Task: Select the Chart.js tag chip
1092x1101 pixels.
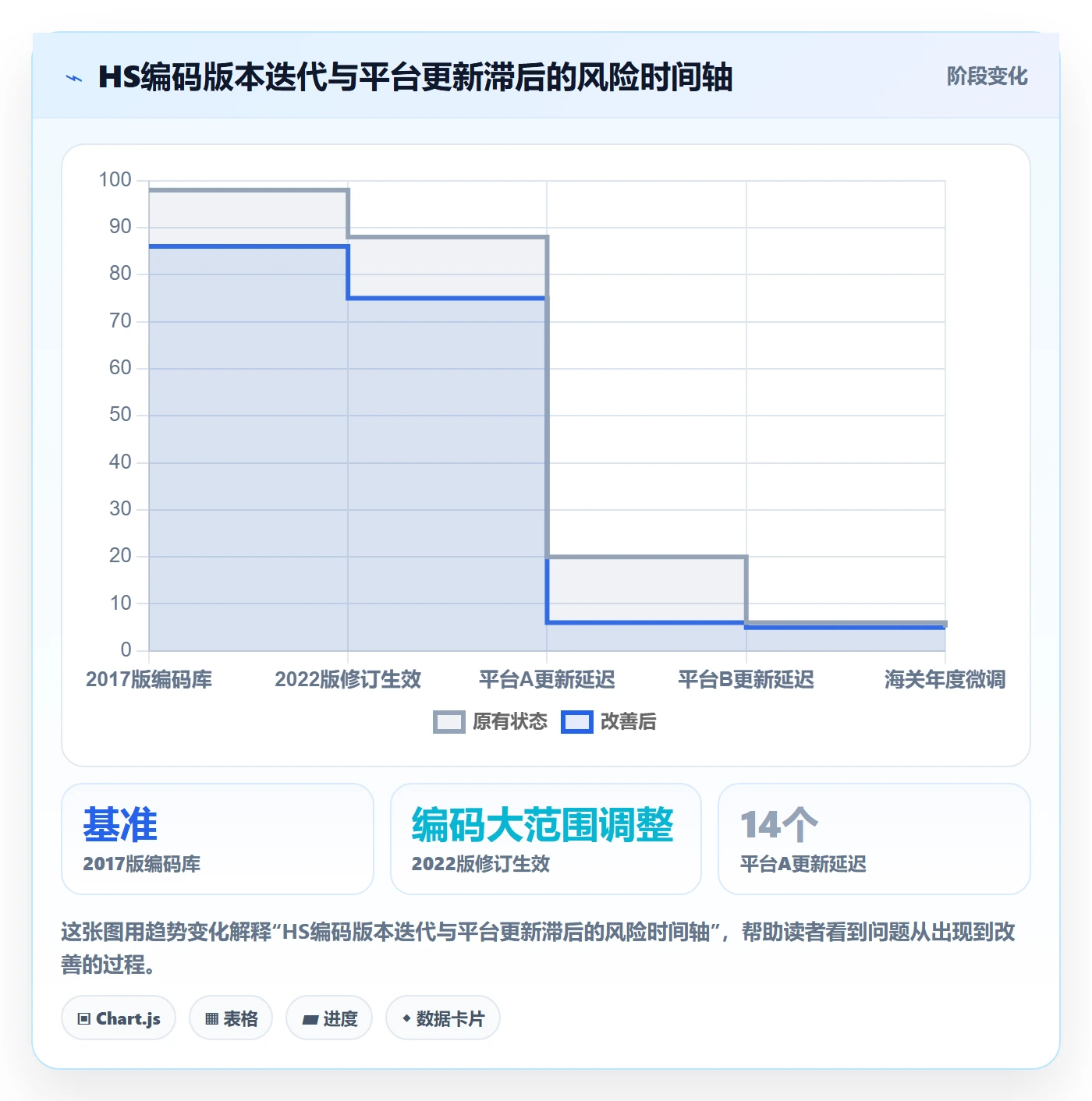Action: [x=119, y=1018]
